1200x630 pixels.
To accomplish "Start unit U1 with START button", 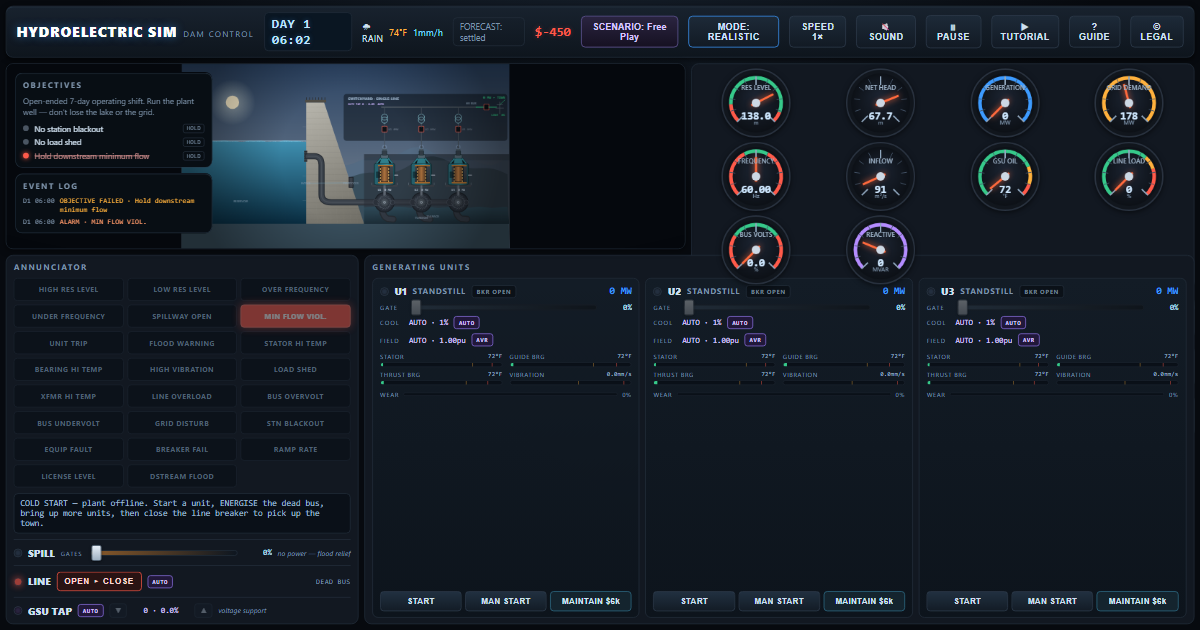I will tap(421, 601).
